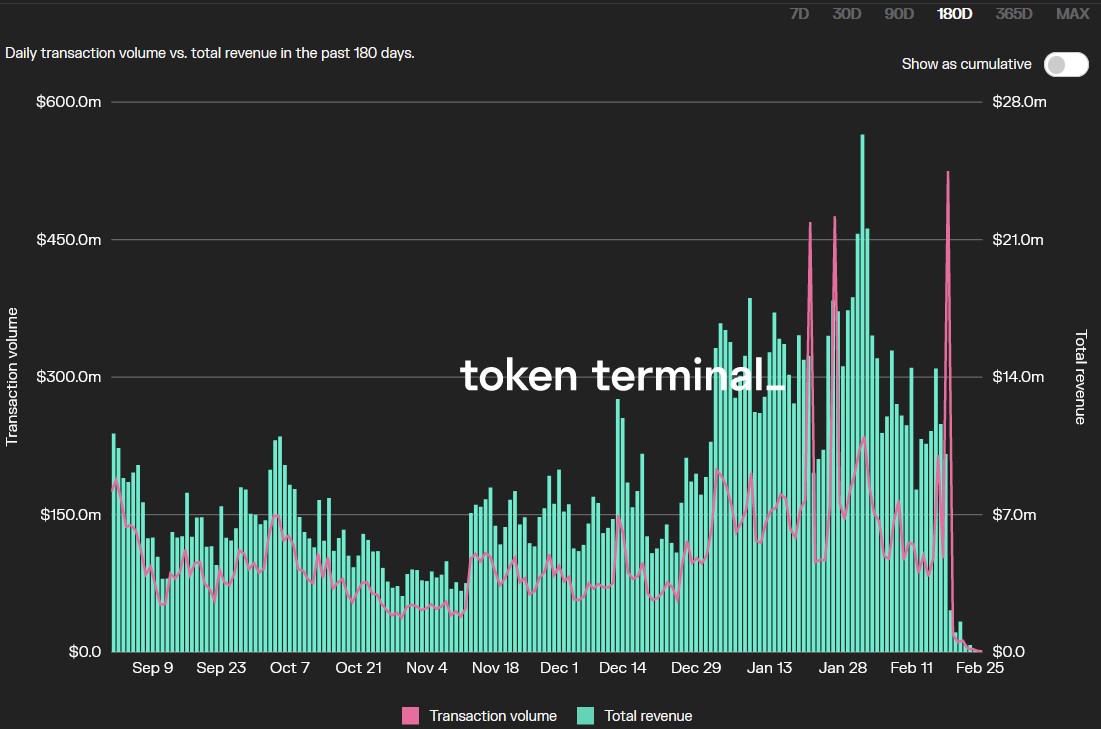Click the 'Show as cumulative' label text
The image size is (1101, 729).
[966, 64]
